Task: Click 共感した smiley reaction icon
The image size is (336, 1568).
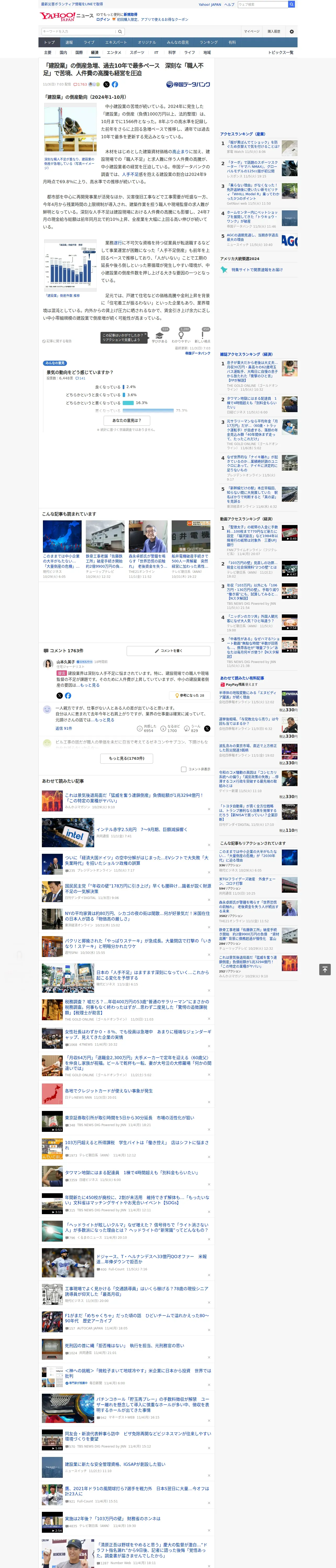Action: (x=140, y=728)
